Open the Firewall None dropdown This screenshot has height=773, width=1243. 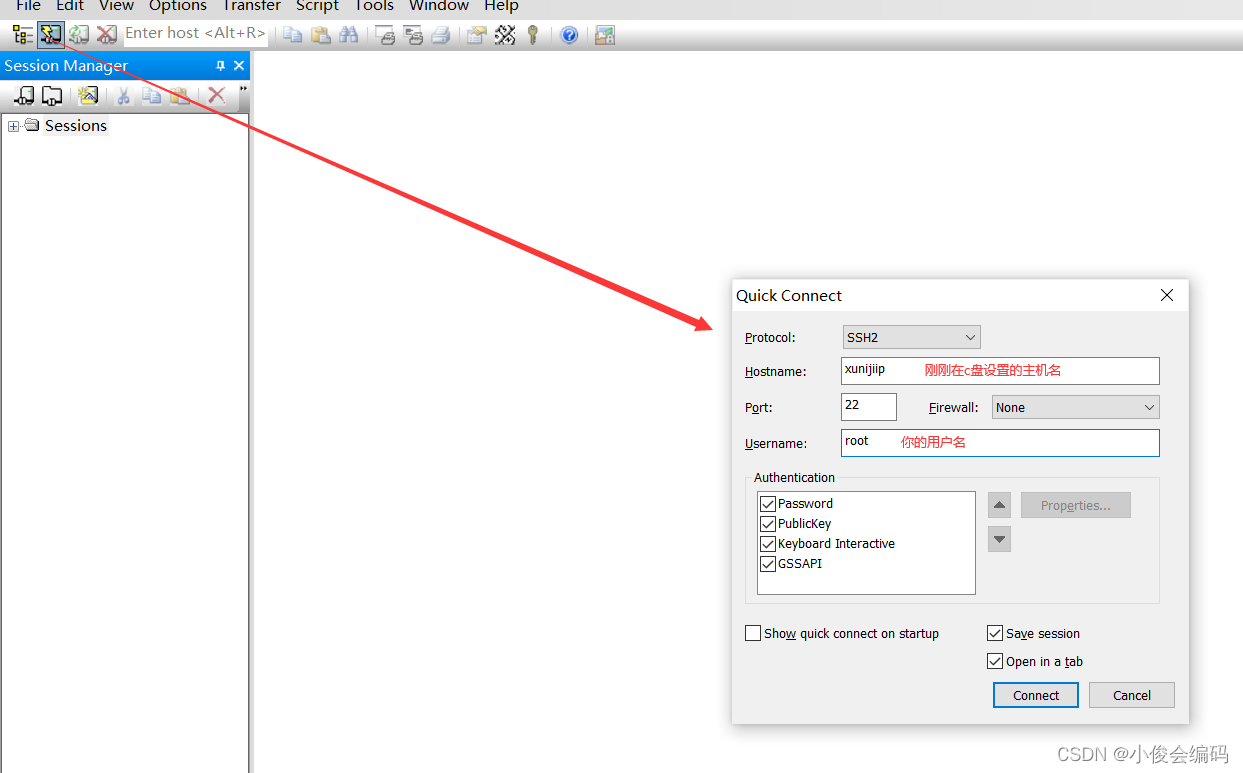tap(1075, 407)
